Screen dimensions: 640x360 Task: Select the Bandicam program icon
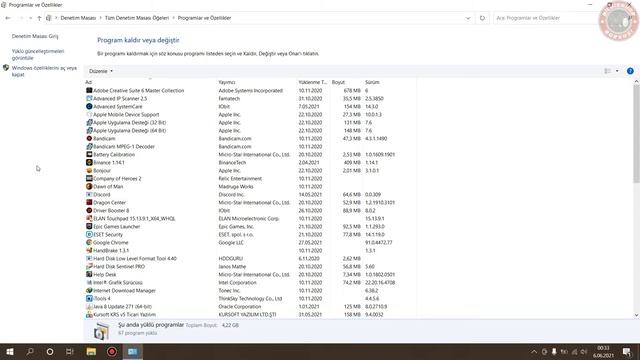[89, 138]
